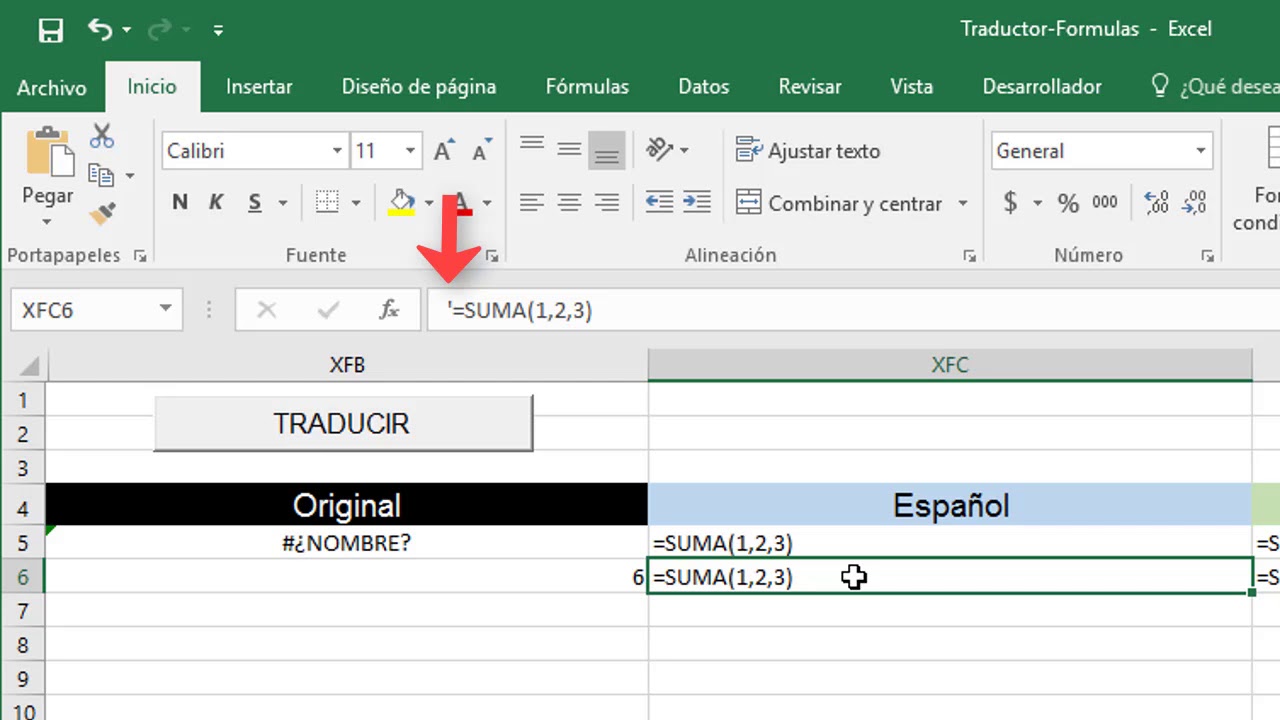Click the formula bar with '=SUMA(1,2,3)
The width and height of the screenshot is (1280, 720).
coord(856,310)
